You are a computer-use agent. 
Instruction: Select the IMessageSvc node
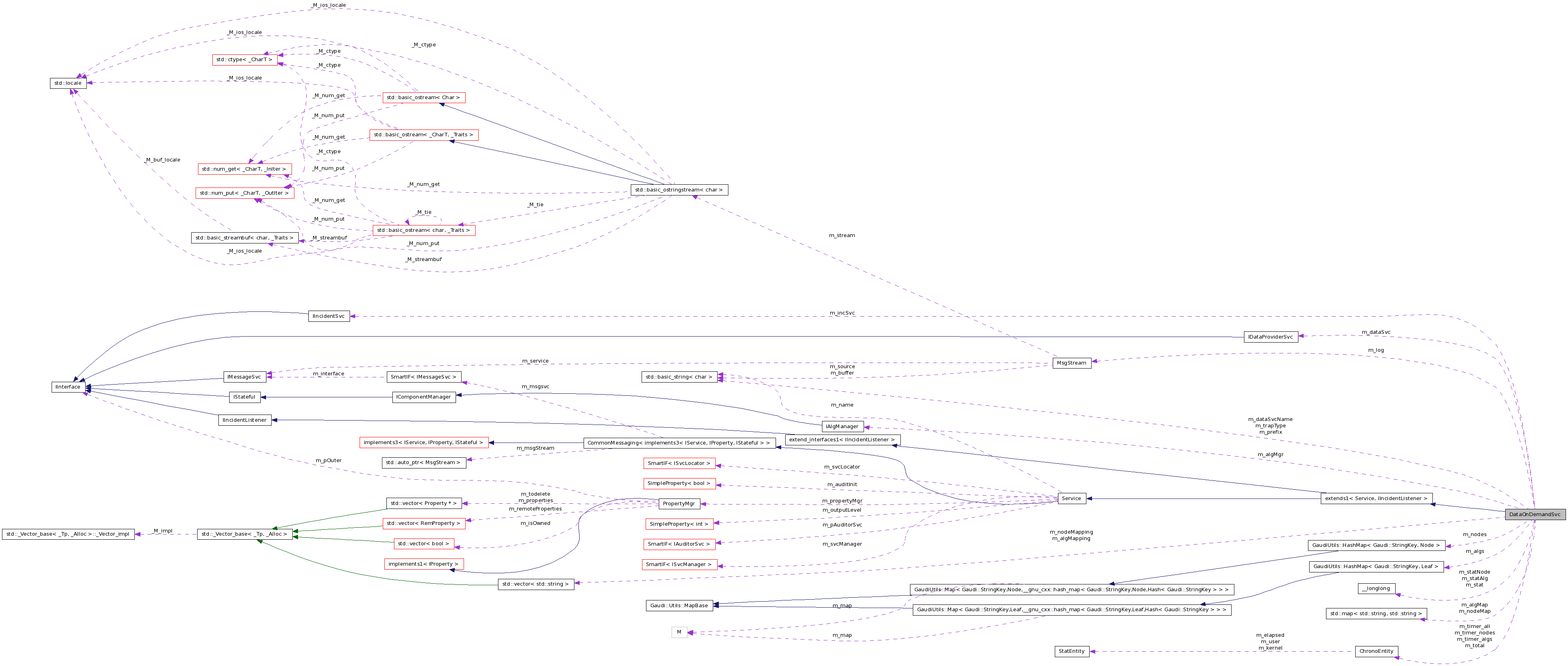click(243, 377)
